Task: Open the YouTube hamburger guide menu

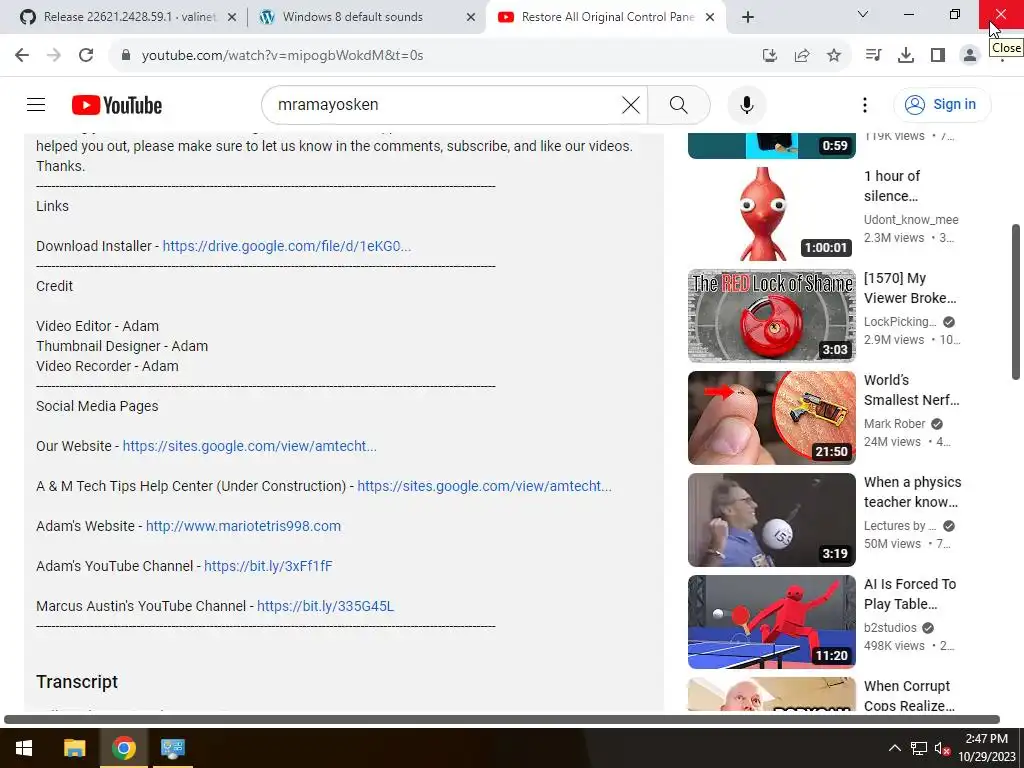Action: 36,104
